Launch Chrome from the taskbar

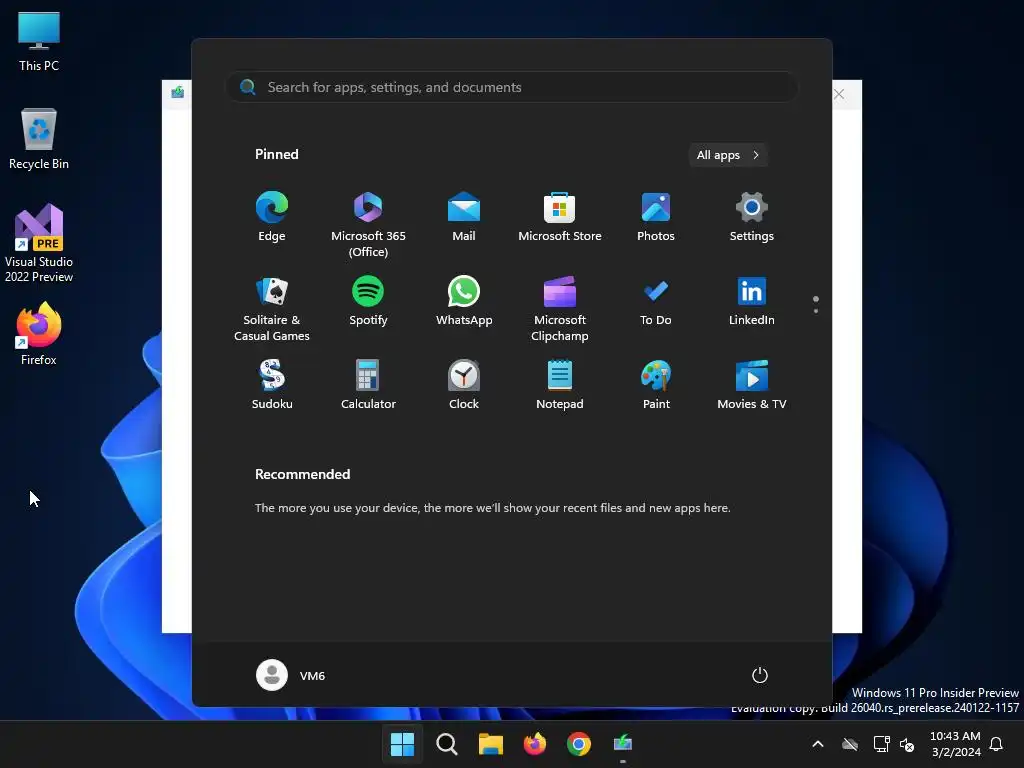tap(579, 744)
